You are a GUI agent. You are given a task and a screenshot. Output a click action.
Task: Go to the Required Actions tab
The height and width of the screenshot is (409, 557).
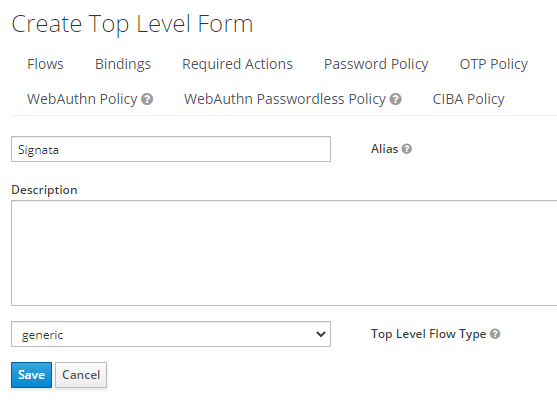(237, 64)
